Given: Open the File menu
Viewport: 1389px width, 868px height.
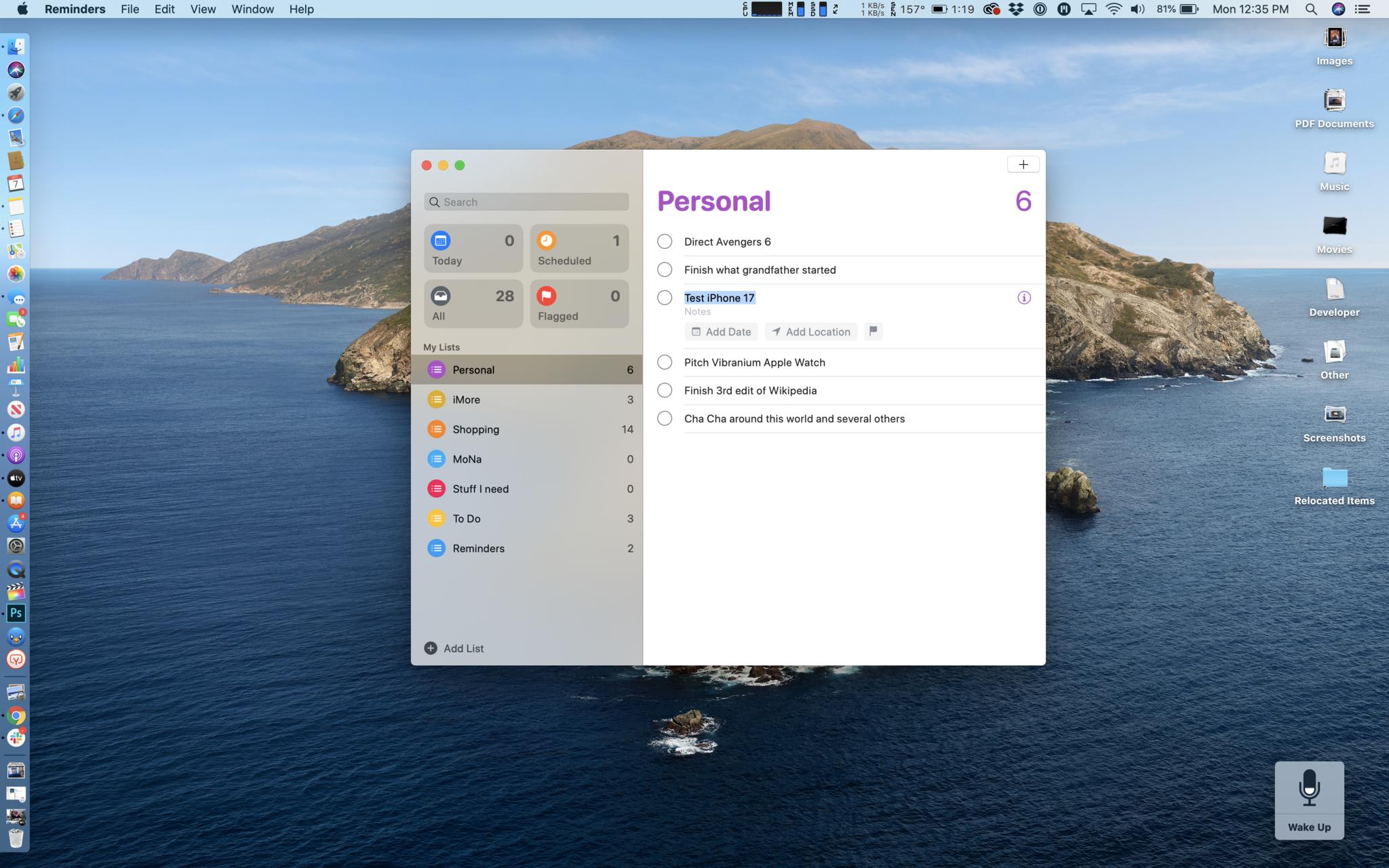Looking at the screenshot, I should pyautogui.click(x=130, y=9).
